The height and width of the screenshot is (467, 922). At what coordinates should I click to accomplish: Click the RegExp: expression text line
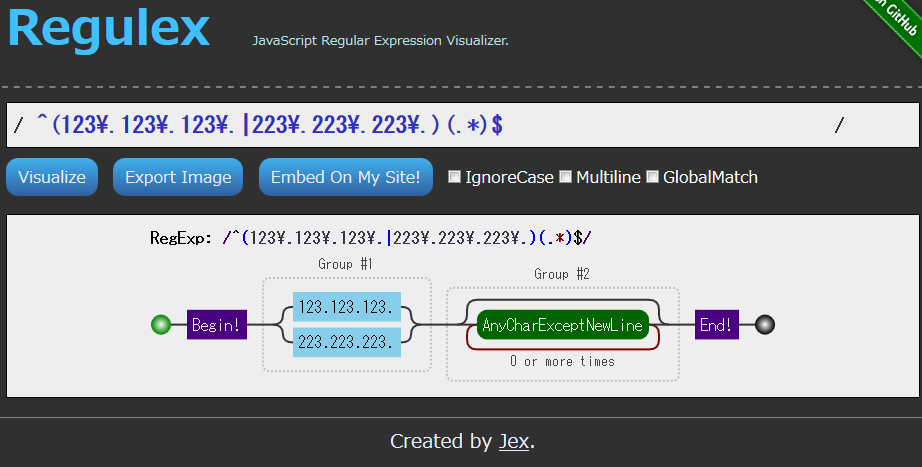pos(370,238)
